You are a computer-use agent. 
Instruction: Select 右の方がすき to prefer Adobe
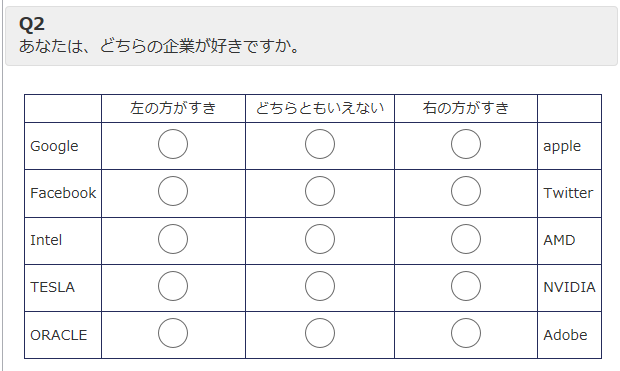(x=466, y=333)
